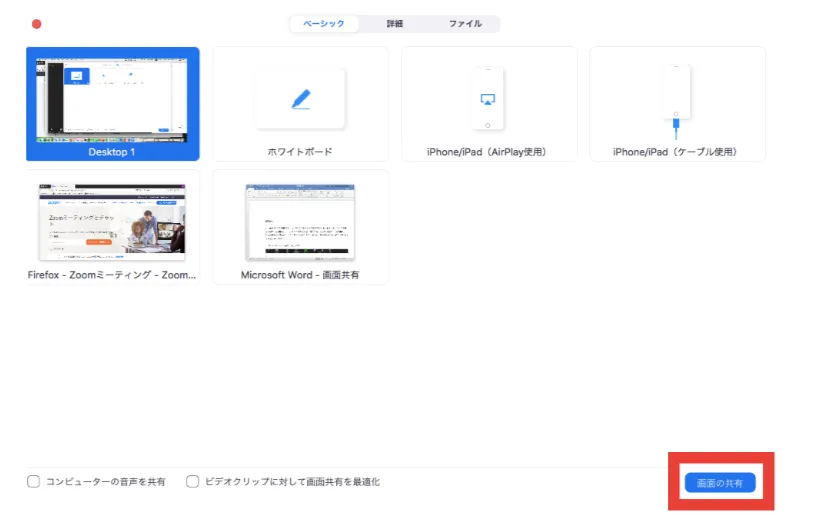The image size is (825, 531).
Task: Select iPhone/iPad (AirPlay使用) share option
Action: point(489,104)
